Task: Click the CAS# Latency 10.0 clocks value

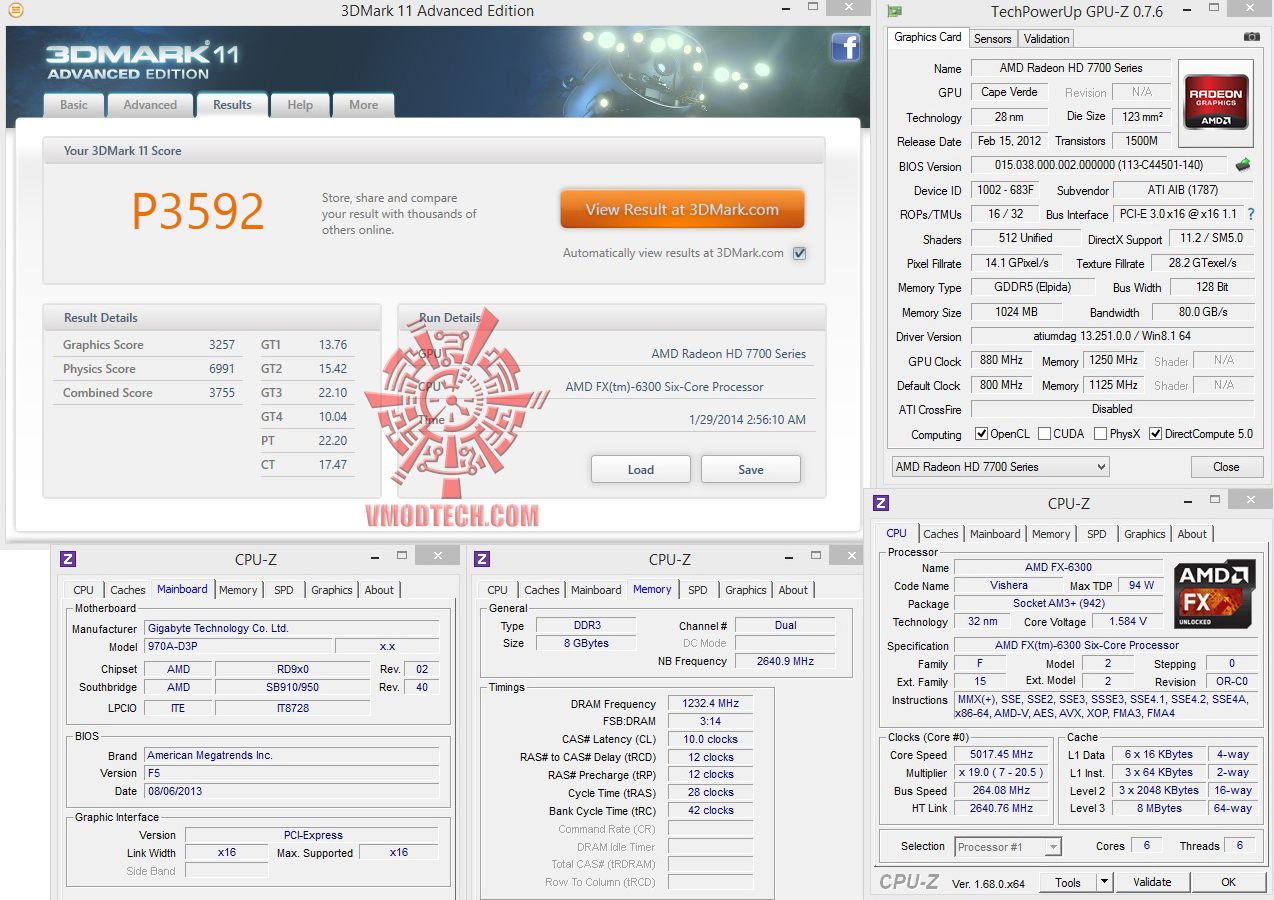Action: tap(710, 740)
